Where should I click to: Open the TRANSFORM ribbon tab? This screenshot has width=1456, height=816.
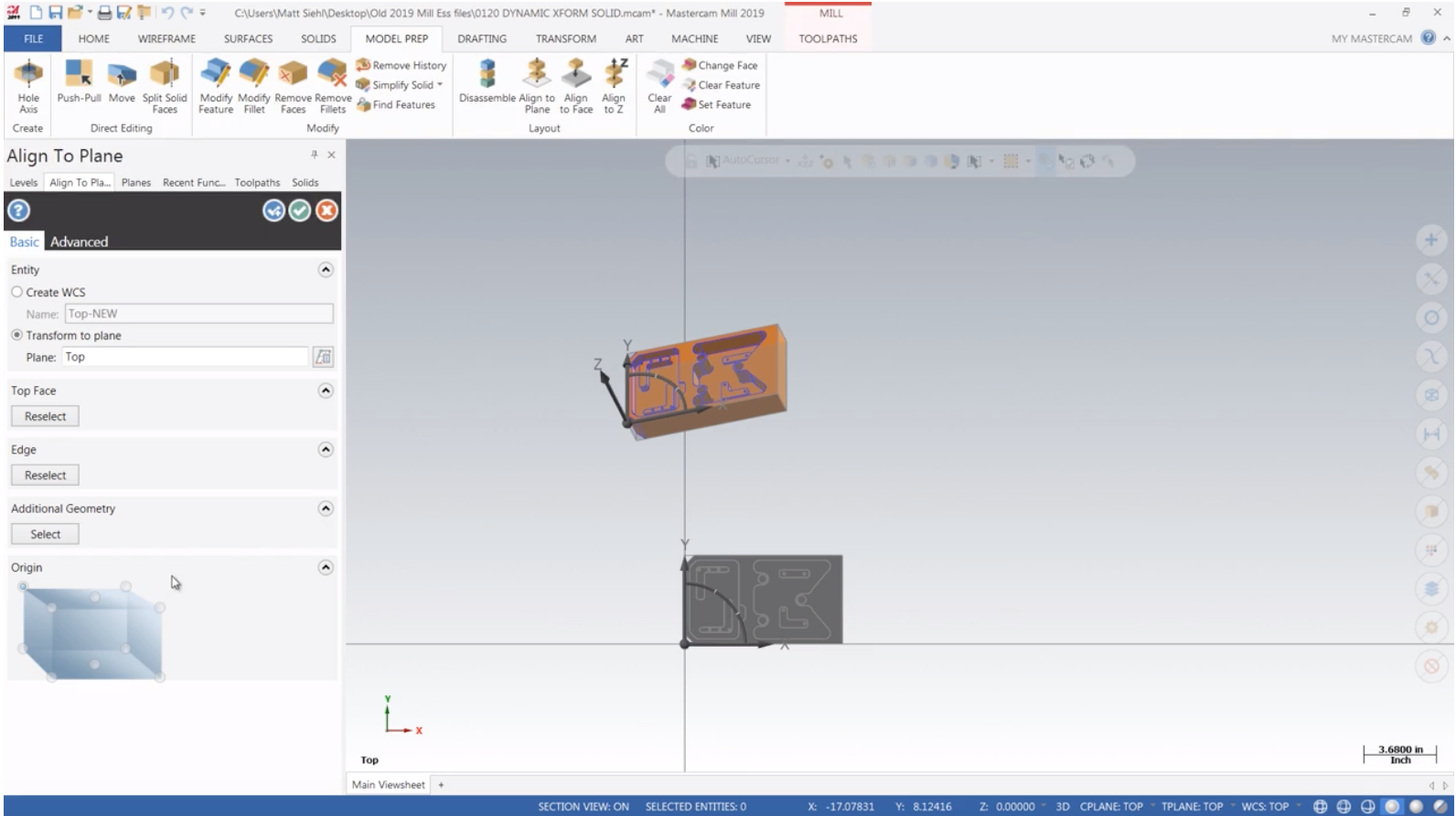pyautogui.click(x=566, y=38)
